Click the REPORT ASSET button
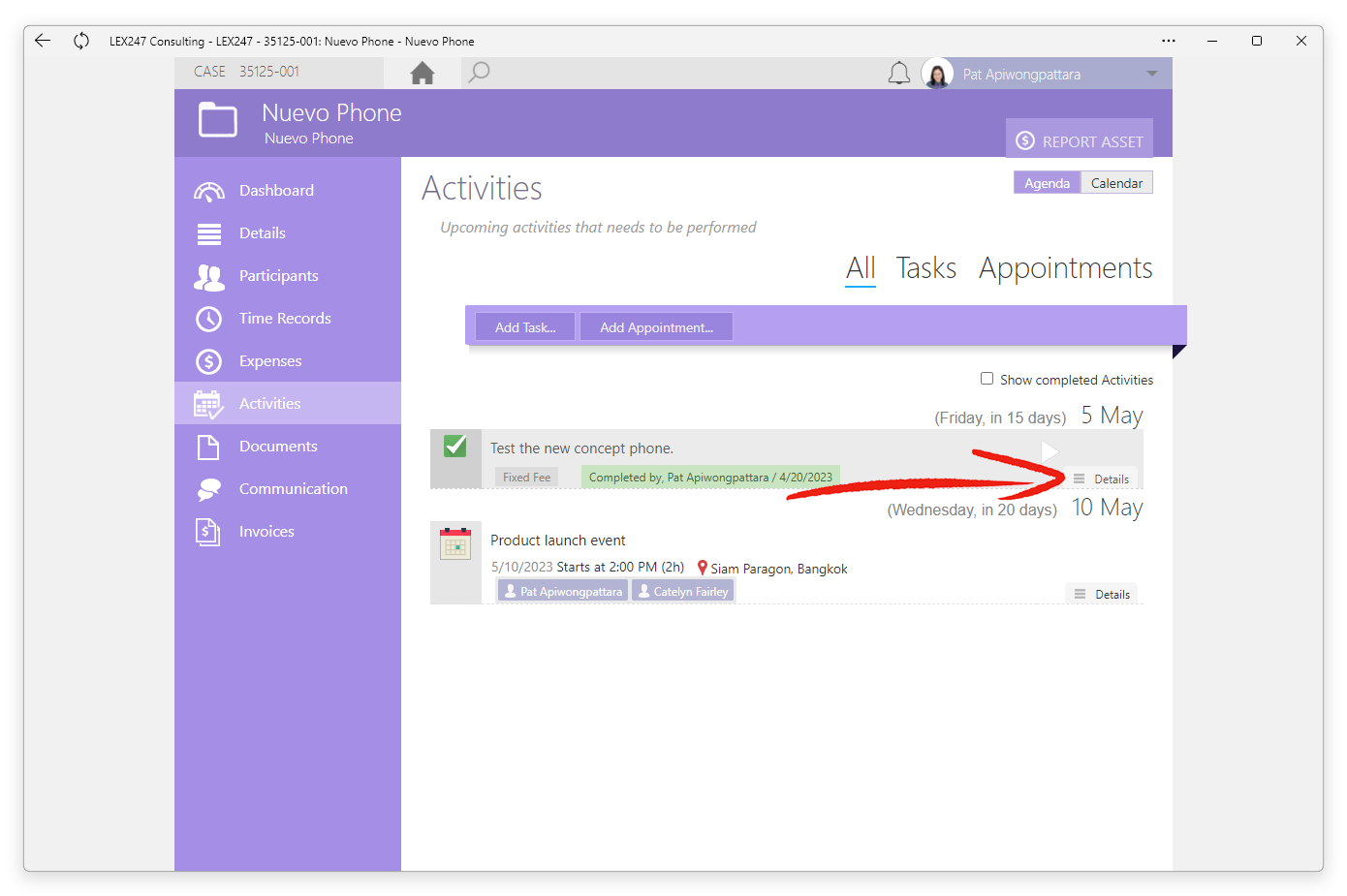The height and width of the screenshot is (896, 1347). tap(1080, 140)
